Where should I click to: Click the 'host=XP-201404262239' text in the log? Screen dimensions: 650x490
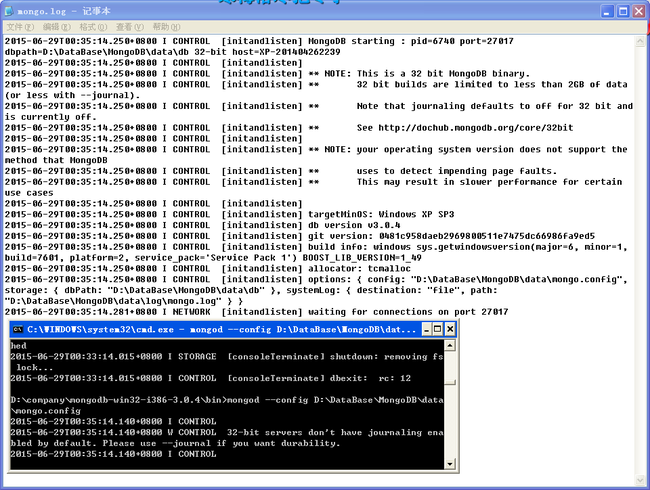[286, 52]
